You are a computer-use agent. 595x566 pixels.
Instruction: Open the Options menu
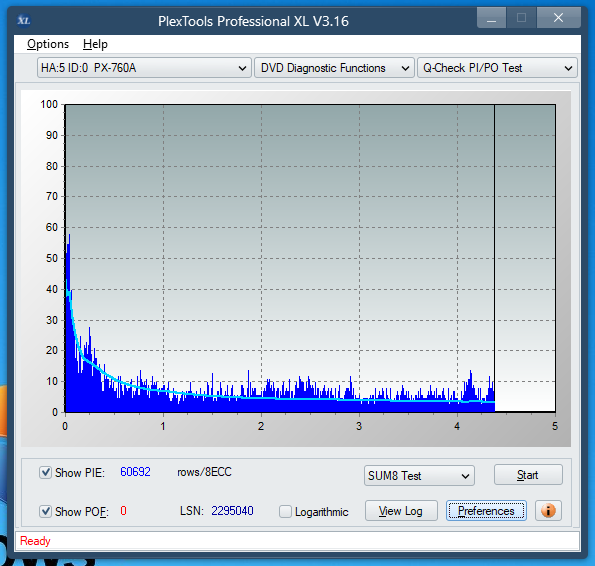(x=48, y=44)
